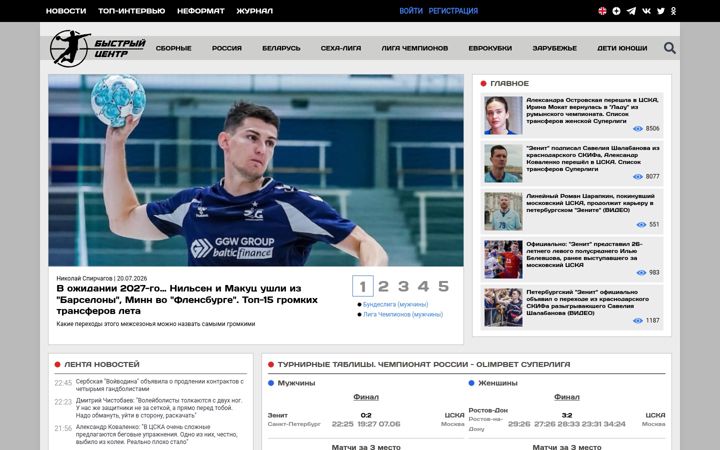Open the Telegram channel icon
The width and height of the screenshot is (720, 450).
tap(631, 11)
